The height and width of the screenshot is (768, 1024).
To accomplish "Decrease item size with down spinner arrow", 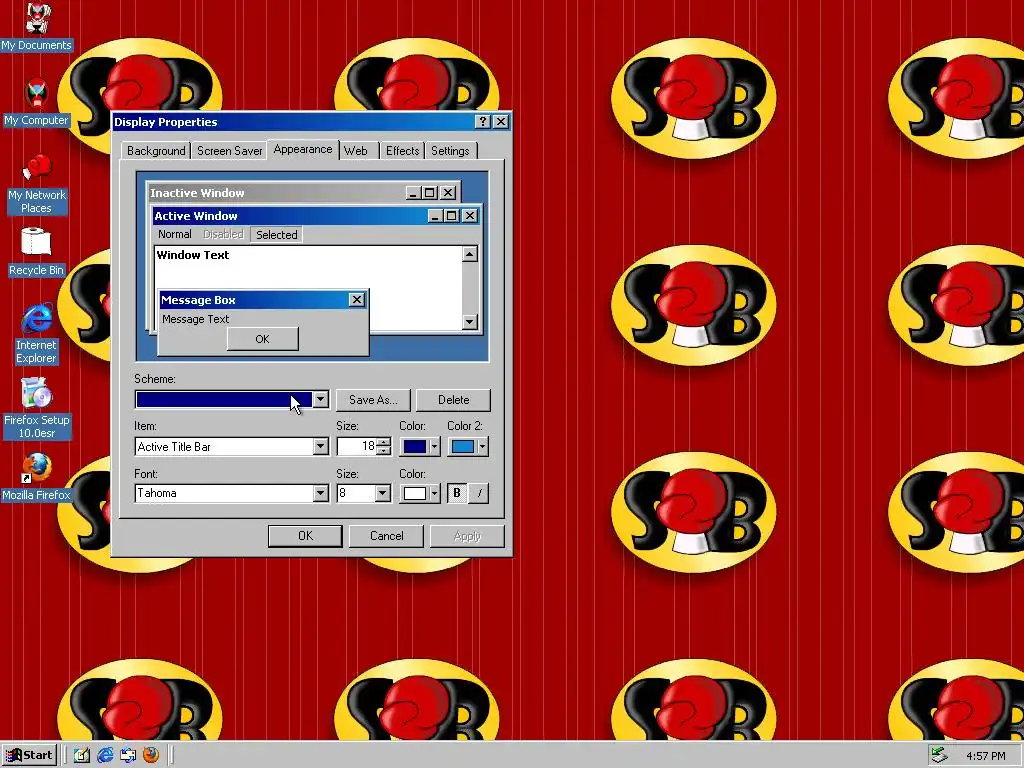I will click(x=384, y=451).
